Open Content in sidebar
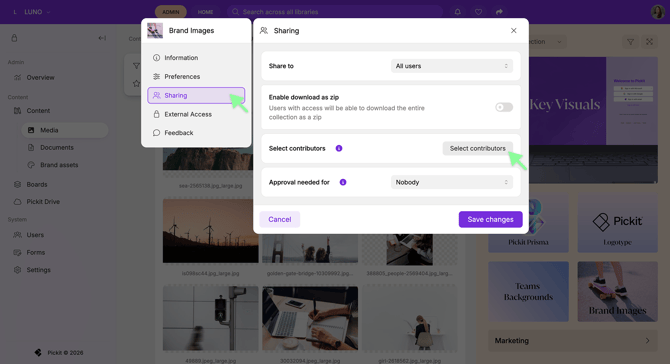This screenshot has width=670, height=364. 38,111
